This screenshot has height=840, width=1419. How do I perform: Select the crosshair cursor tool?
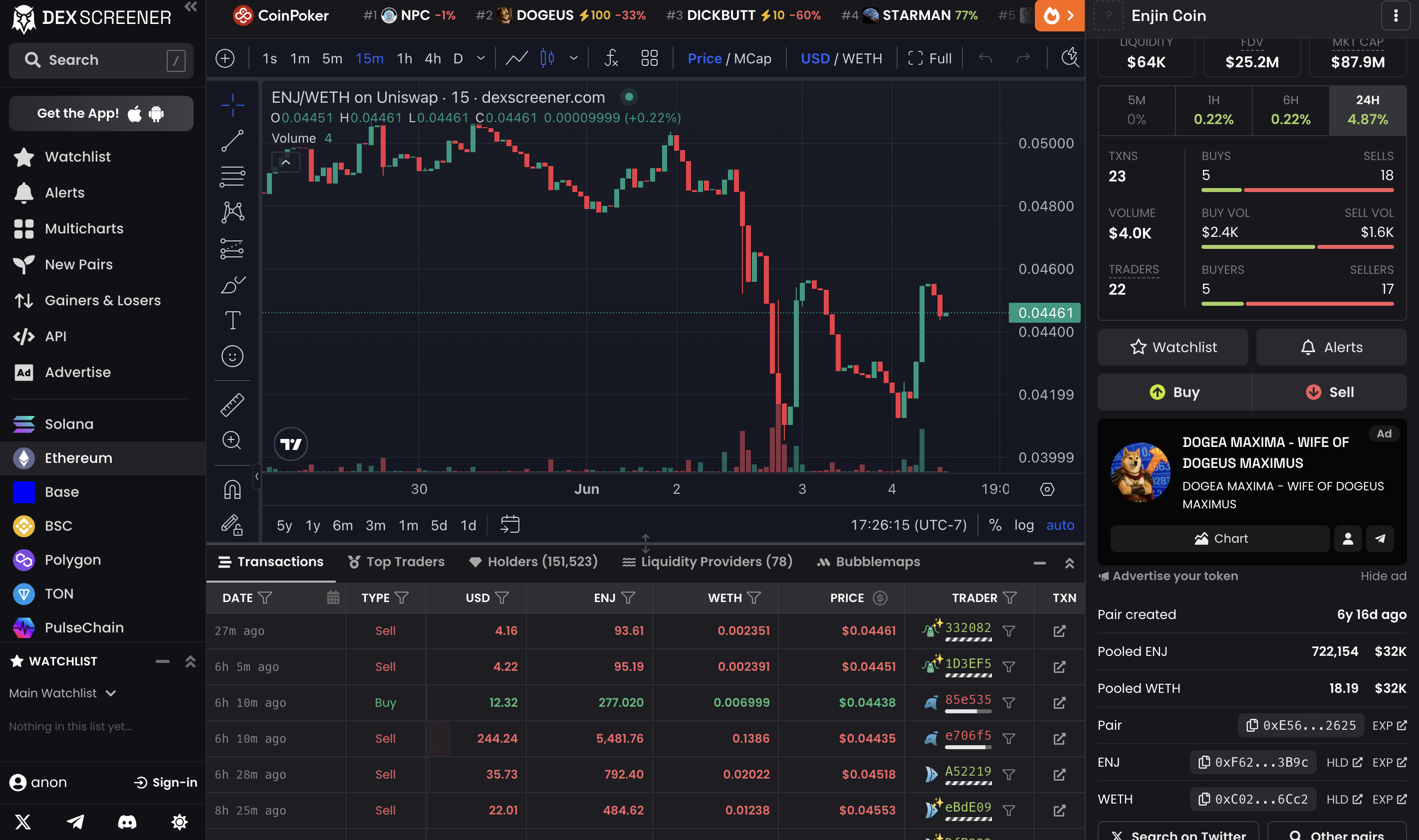click(232, 105)
